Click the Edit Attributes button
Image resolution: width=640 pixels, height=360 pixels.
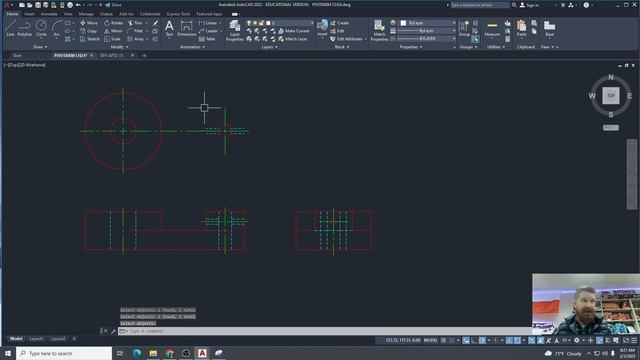[x=347, y=39]
